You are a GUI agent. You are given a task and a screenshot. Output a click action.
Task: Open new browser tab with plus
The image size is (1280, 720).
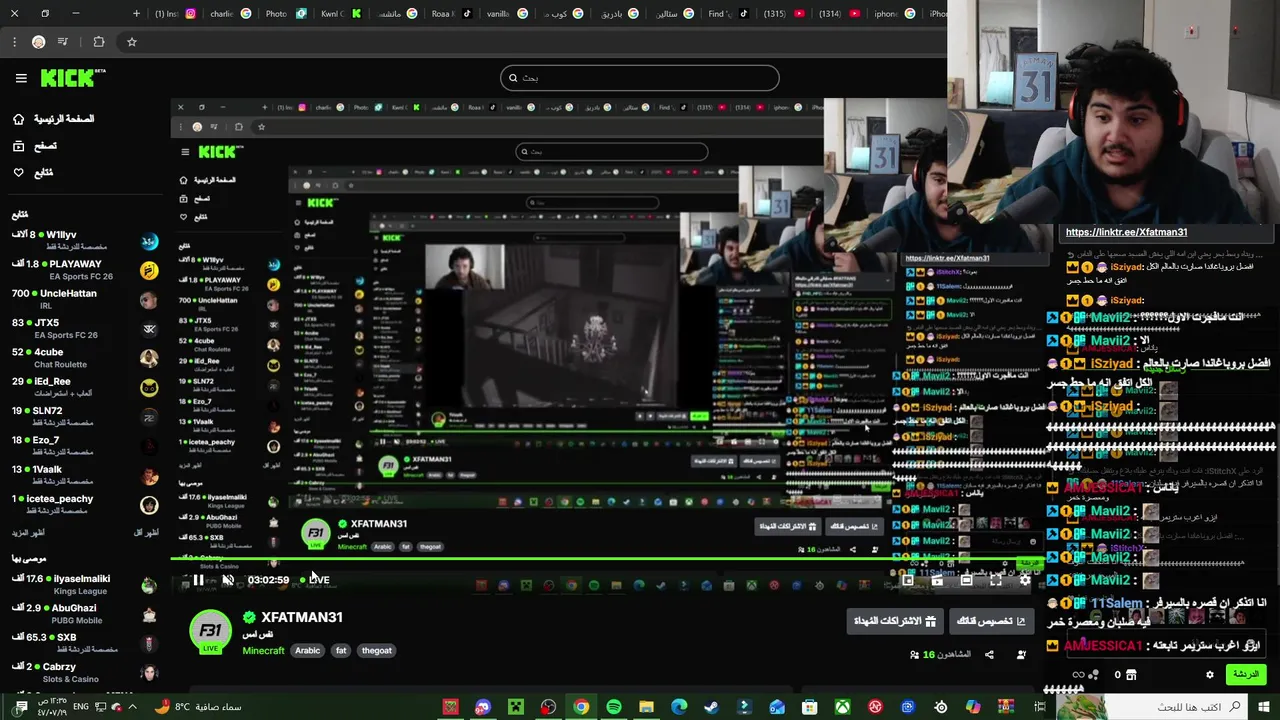coord(136,14)
